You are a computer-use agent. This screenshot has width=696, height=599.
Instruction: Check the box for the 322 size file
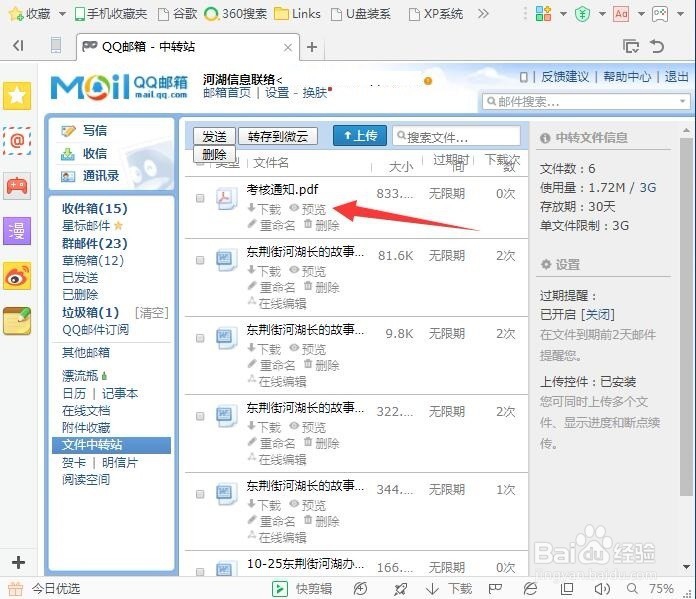(x=200, y=416)
